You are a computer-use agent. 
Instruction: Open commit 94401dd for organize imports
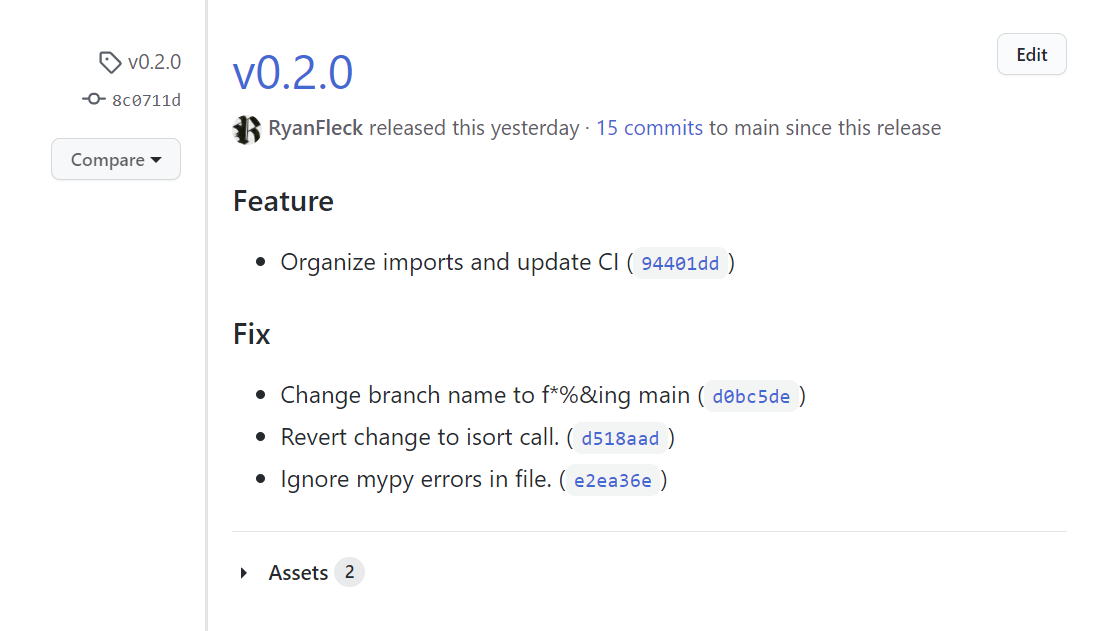tap(680, 263)
